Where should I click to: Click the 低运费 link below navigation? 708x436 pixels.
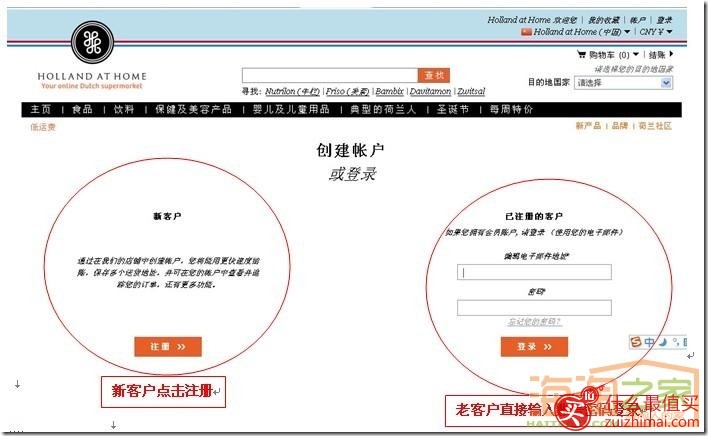43,127
